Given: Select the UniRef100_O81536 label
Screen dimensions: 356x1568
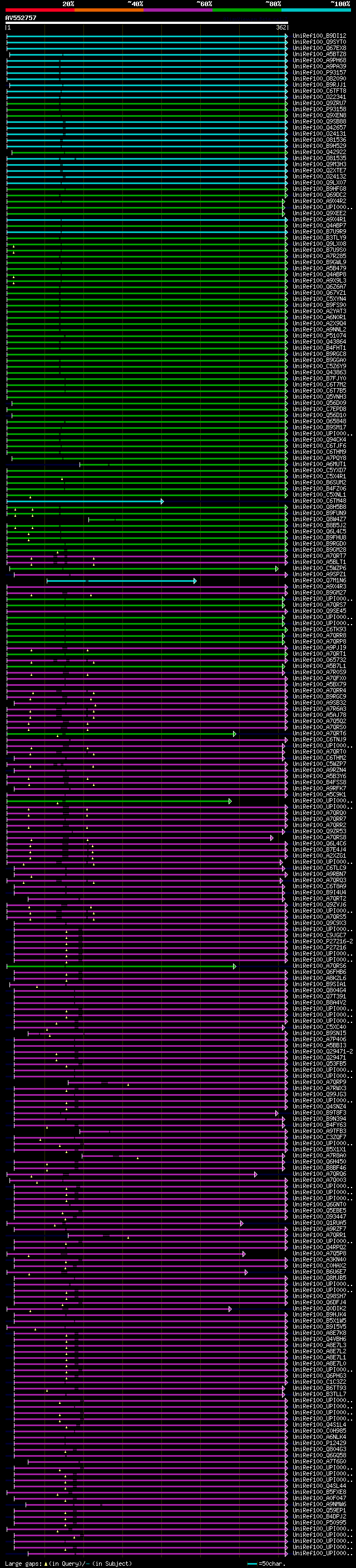Looking at the screenshot, I should [x=319, y=140].
